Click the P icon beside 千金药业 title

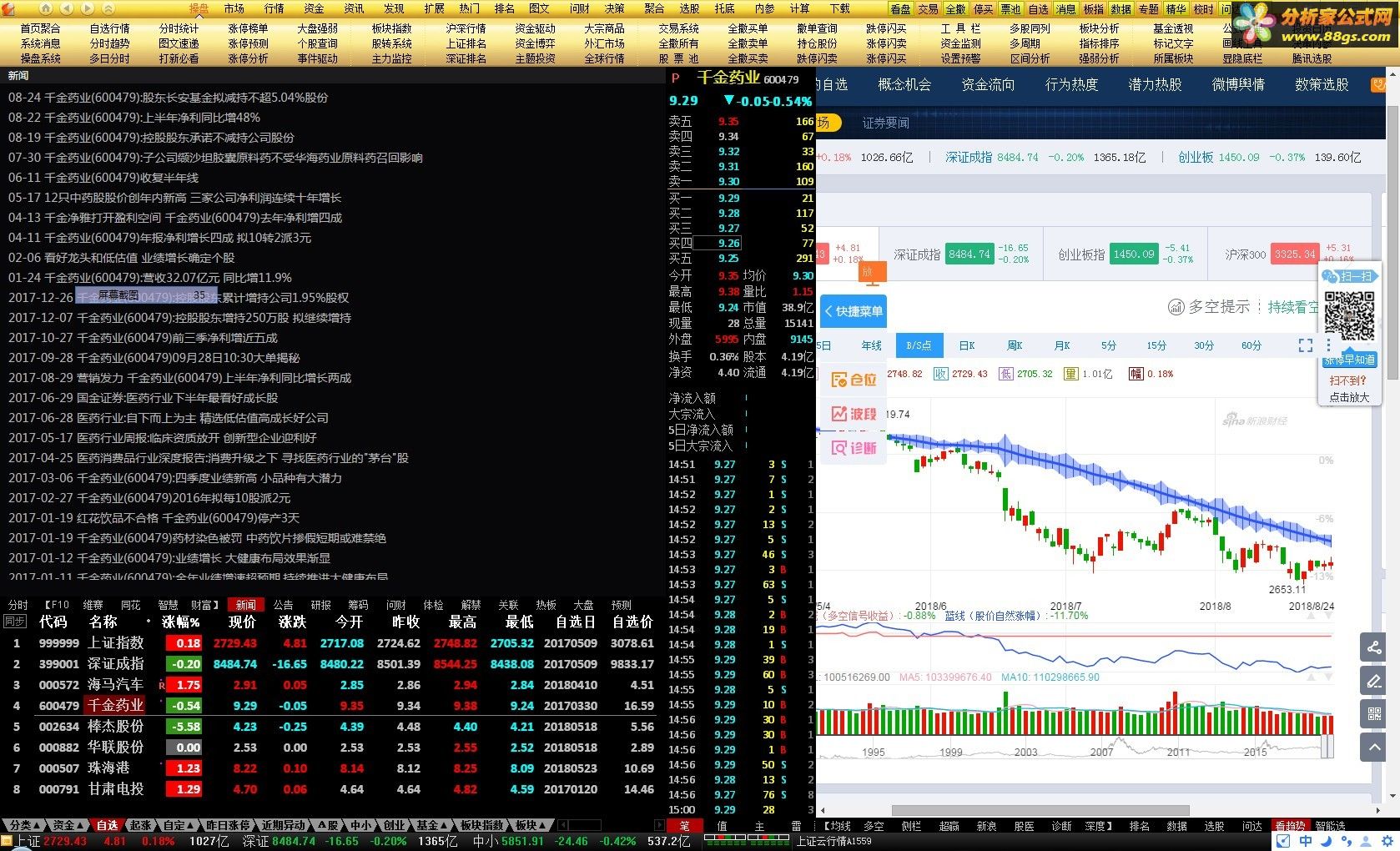pos(675,78)
